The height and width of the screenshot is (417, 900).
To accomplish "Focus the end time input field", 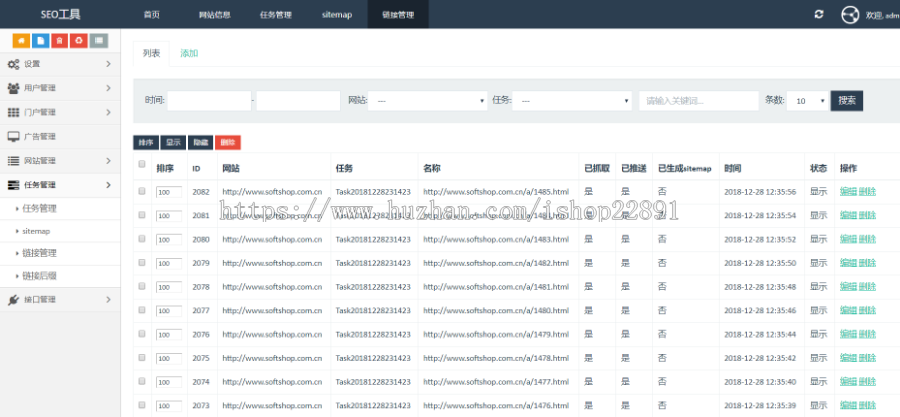I will click(298, 101).
